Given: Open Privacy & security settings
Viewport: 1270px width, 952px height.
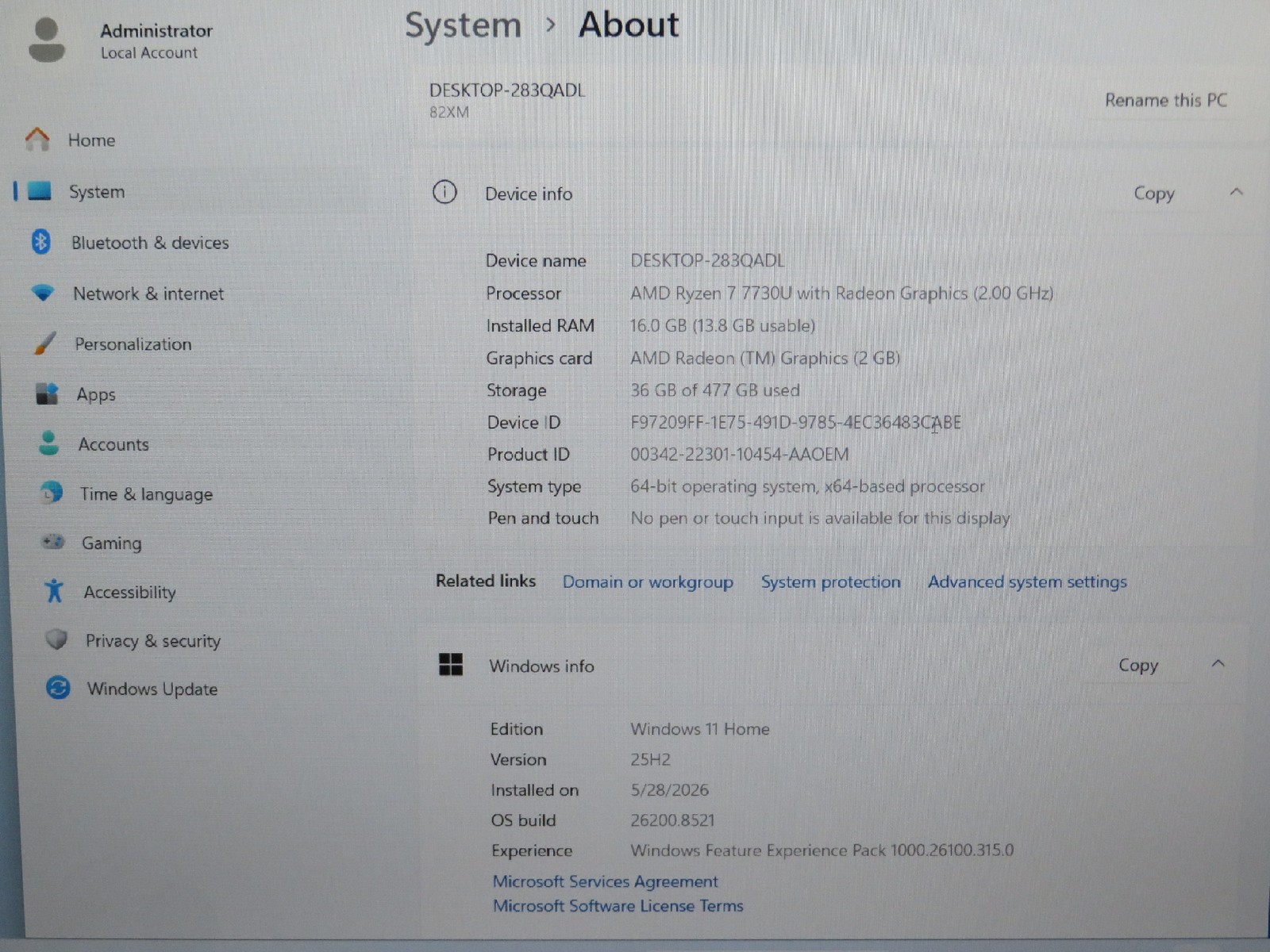Looking at the screenshot, I should (x=153, y=641).
